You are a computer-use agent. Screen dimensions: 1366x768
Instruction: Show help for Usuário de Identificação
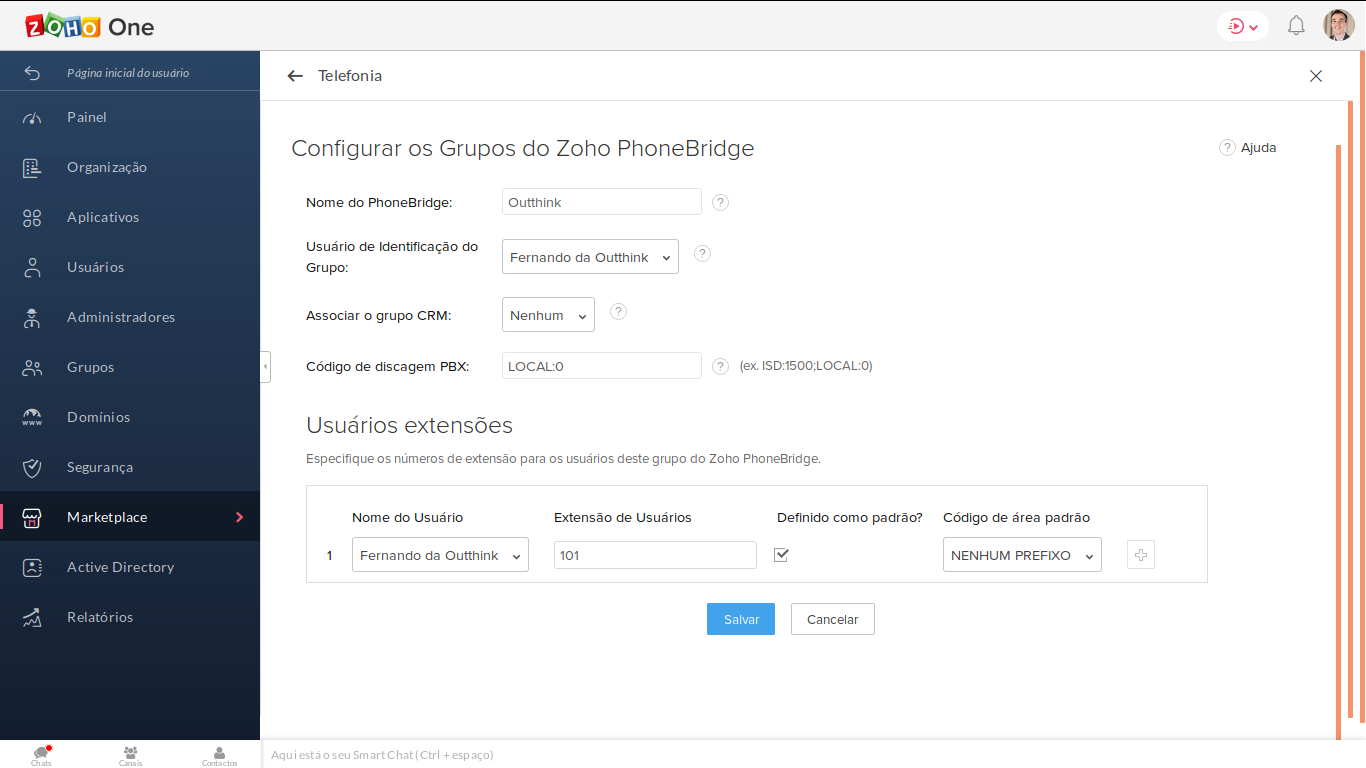[x=702, y=253]
